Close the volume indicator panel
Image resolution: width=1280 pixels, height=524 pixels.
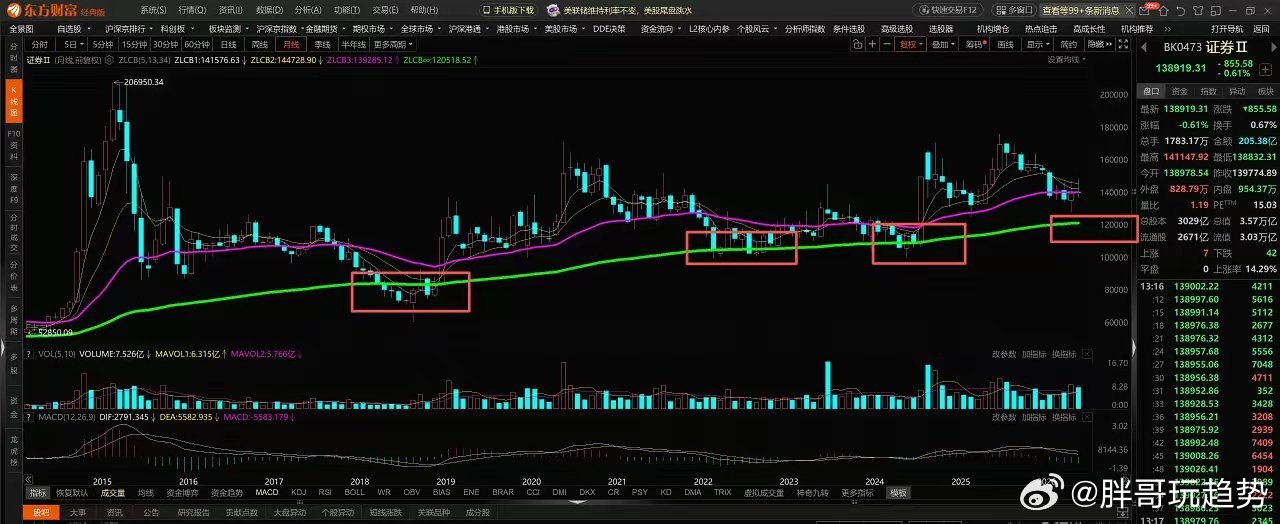pyautogui.click(x=1087, y=354)
